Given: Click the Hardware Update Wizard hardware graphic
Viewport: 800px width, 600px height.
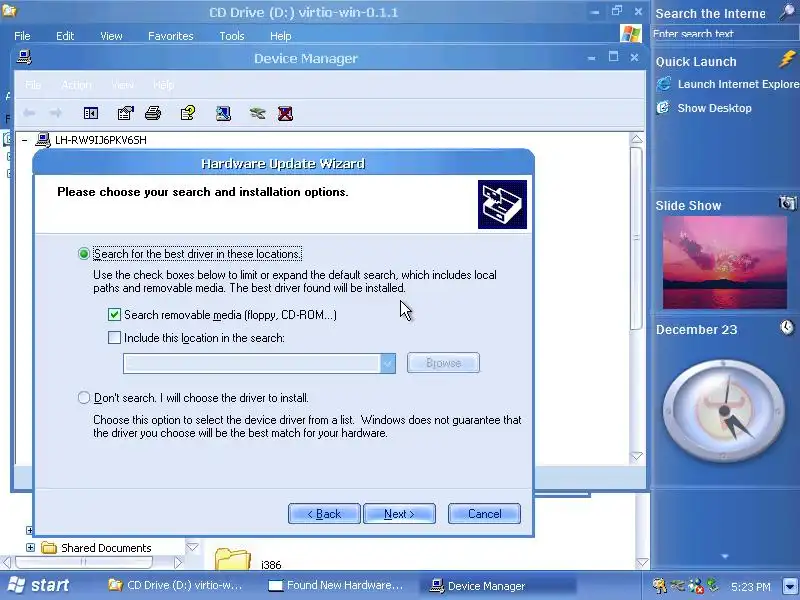Looking at the screenshot, I should tap(502, 205).
